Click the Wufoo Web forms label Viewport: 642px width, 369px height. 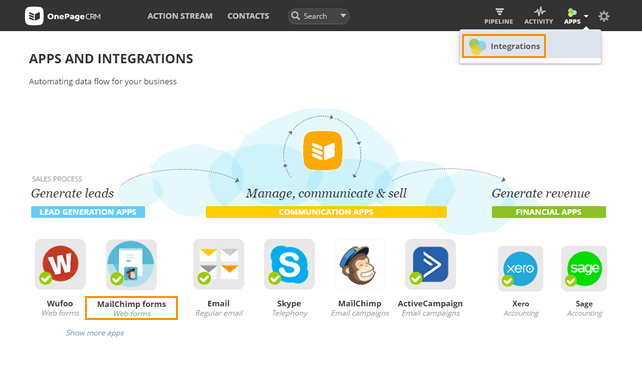[60, 308]
